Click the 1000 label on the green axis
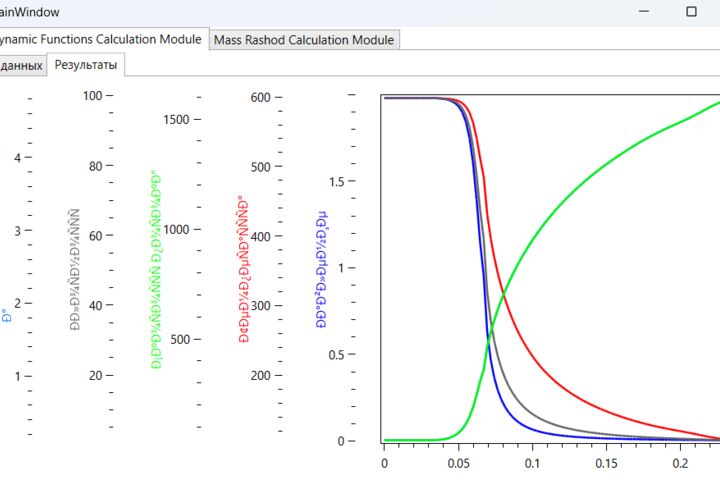 pos(176,229)
